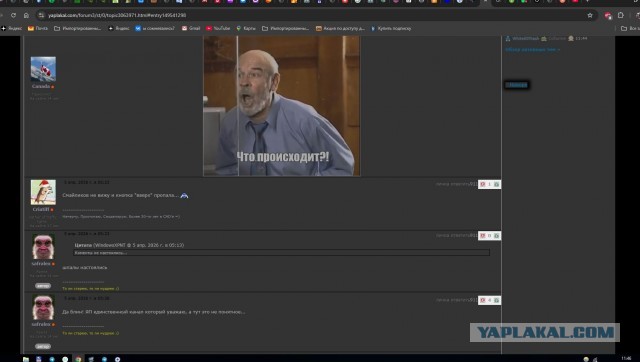Viewport: 640px width, 362px height.
Task: Open Импортированные folder left of Акция bookmark
Action: click(285, 28)
